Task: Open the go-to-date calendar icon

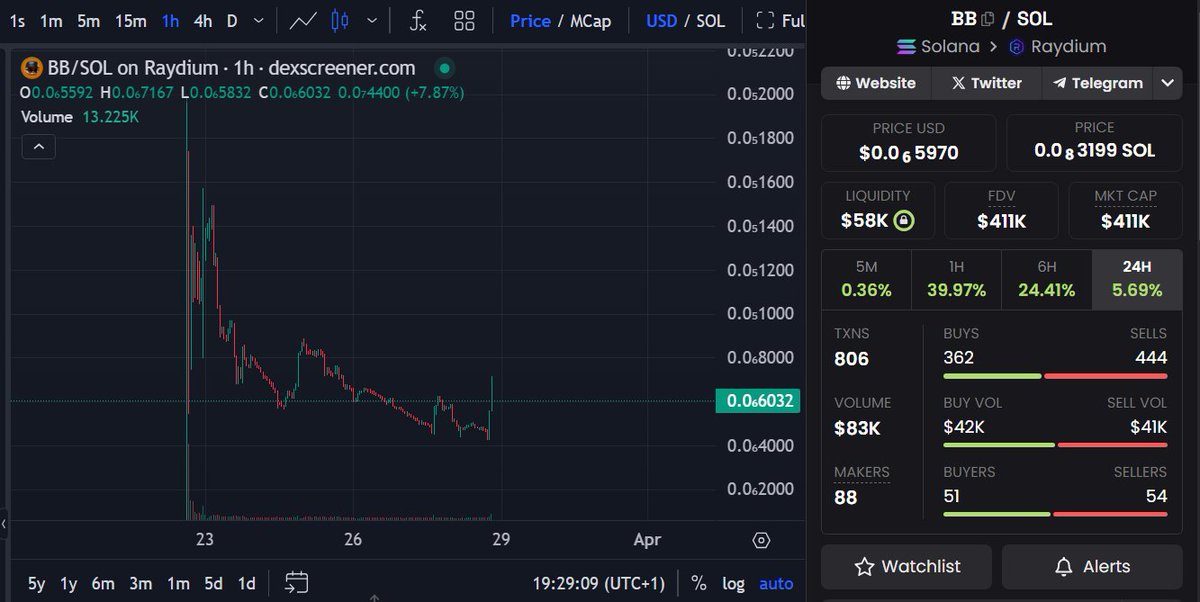Action: pyautogui.click(x=296, y=581)
